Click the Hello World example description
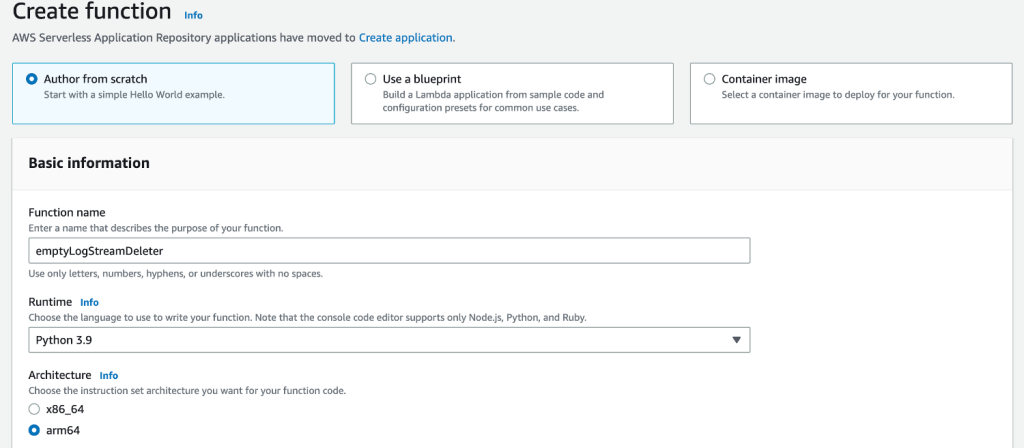The width and height of the screenshot is (1024, 448). pyautogui.click(x=134, y=95)
